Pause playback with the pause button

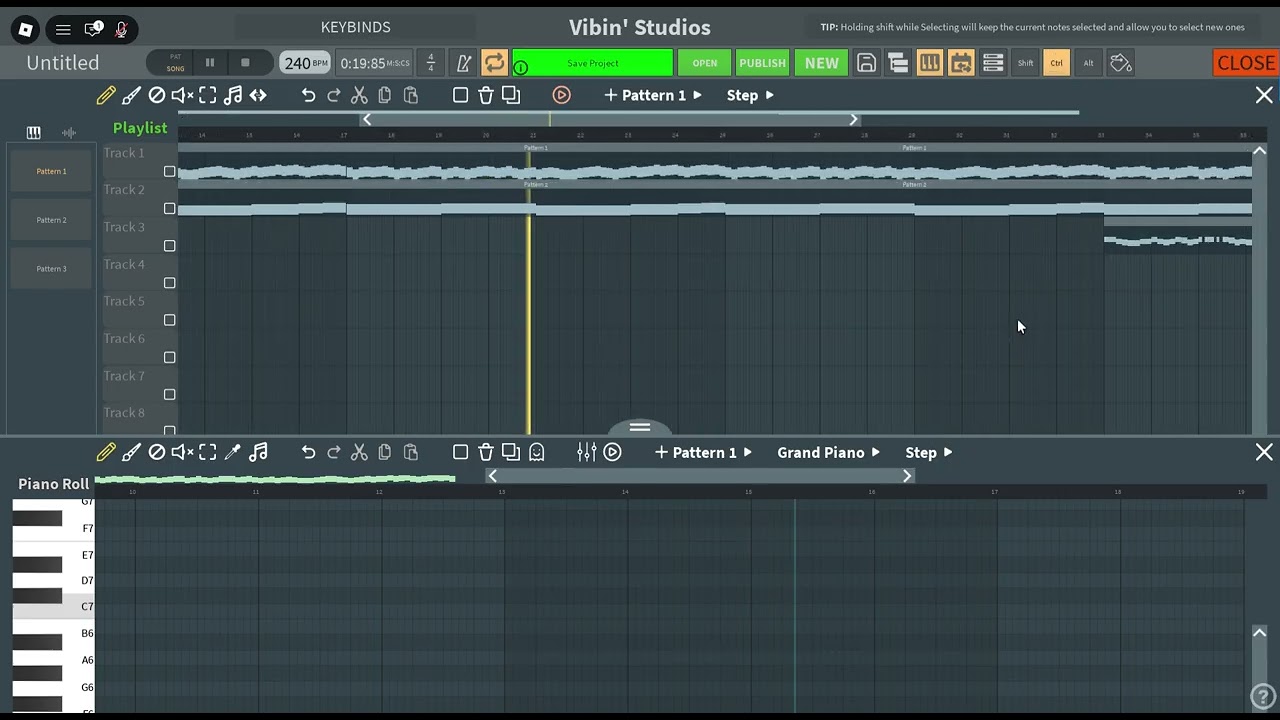[x=210, y=63]
